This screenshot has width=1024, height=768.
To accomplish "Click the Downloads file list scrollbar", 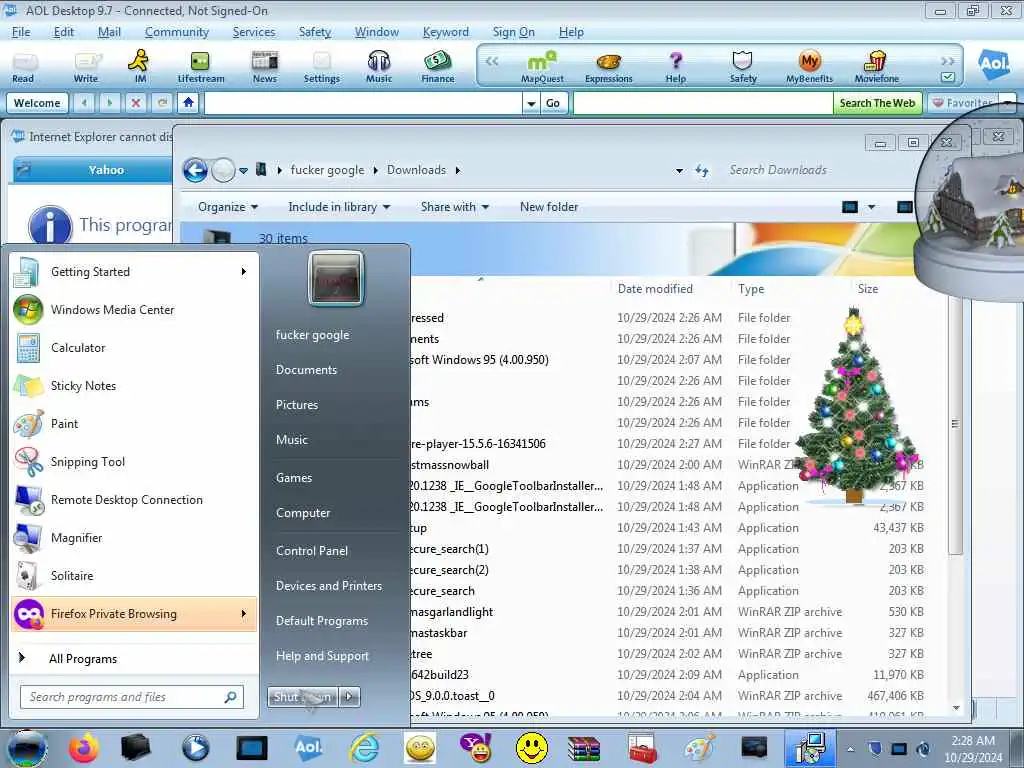I will coord(955,424).
